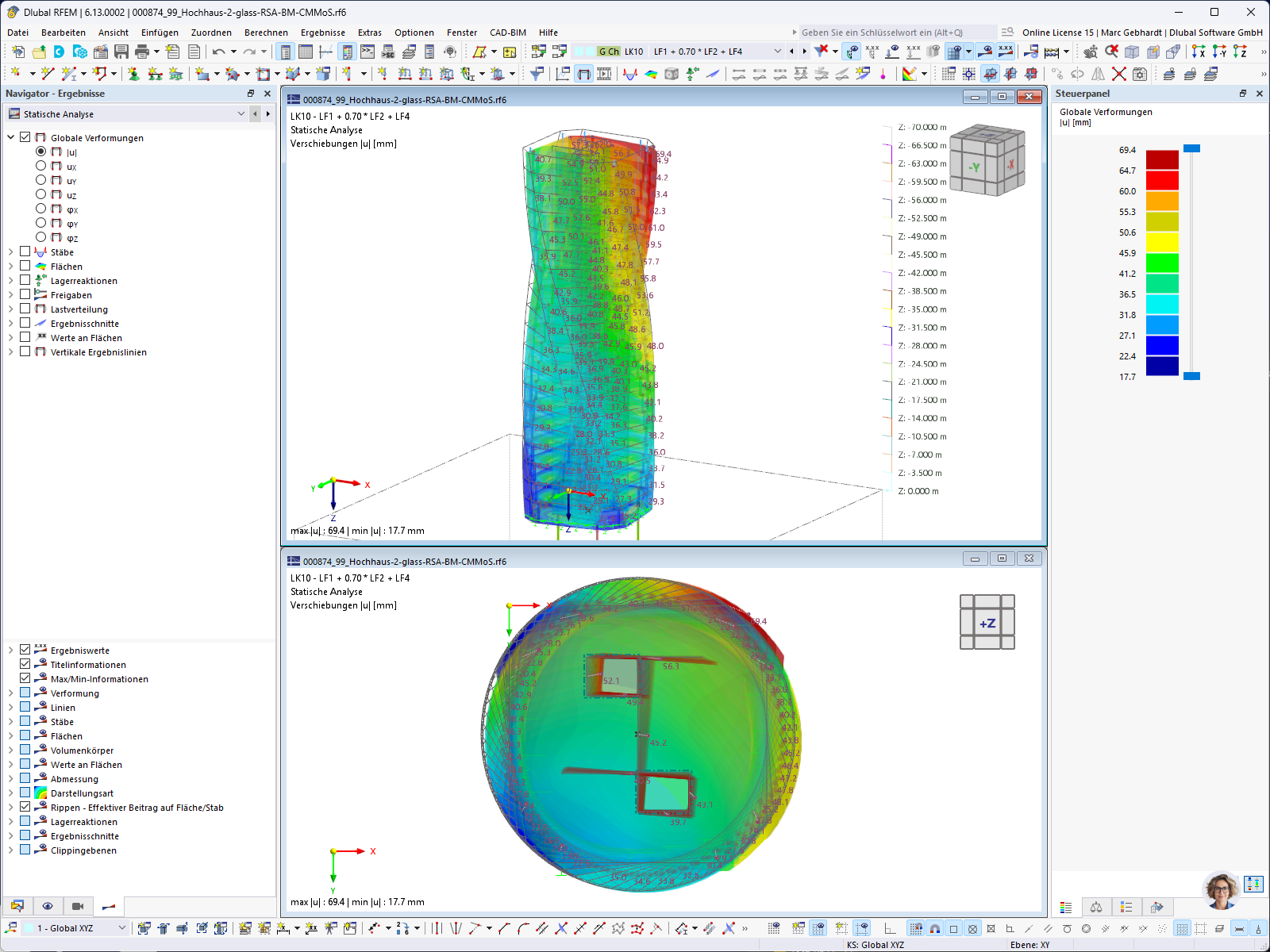1270x952 pixels.
Task: Expand the Stäbe tree entry in the Navigator
Action: [x=11, y=251]
